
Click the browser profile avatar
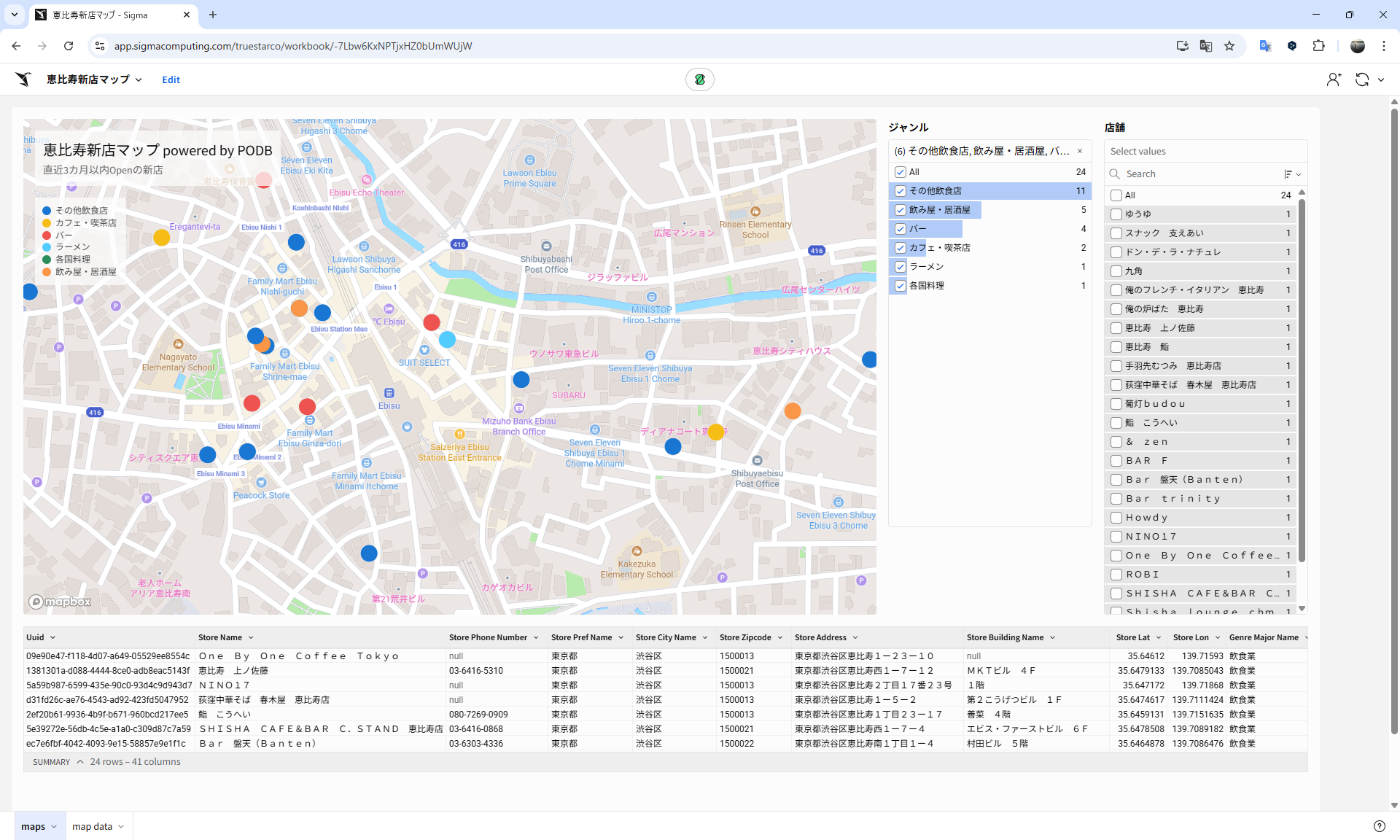(x=1357, y=46)
